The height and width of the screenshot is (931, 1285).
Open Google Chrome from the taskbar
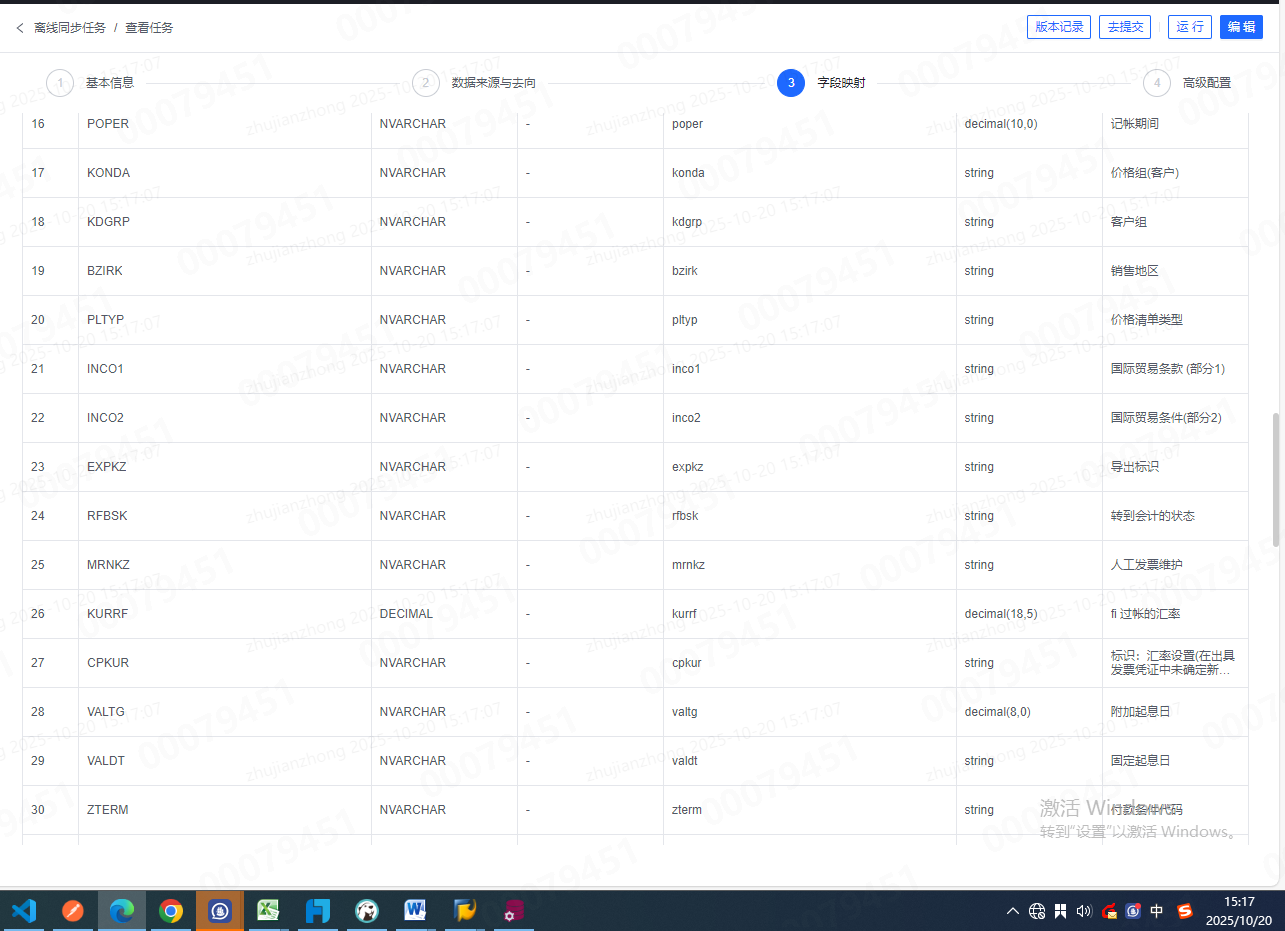click(x=171, y=911)
